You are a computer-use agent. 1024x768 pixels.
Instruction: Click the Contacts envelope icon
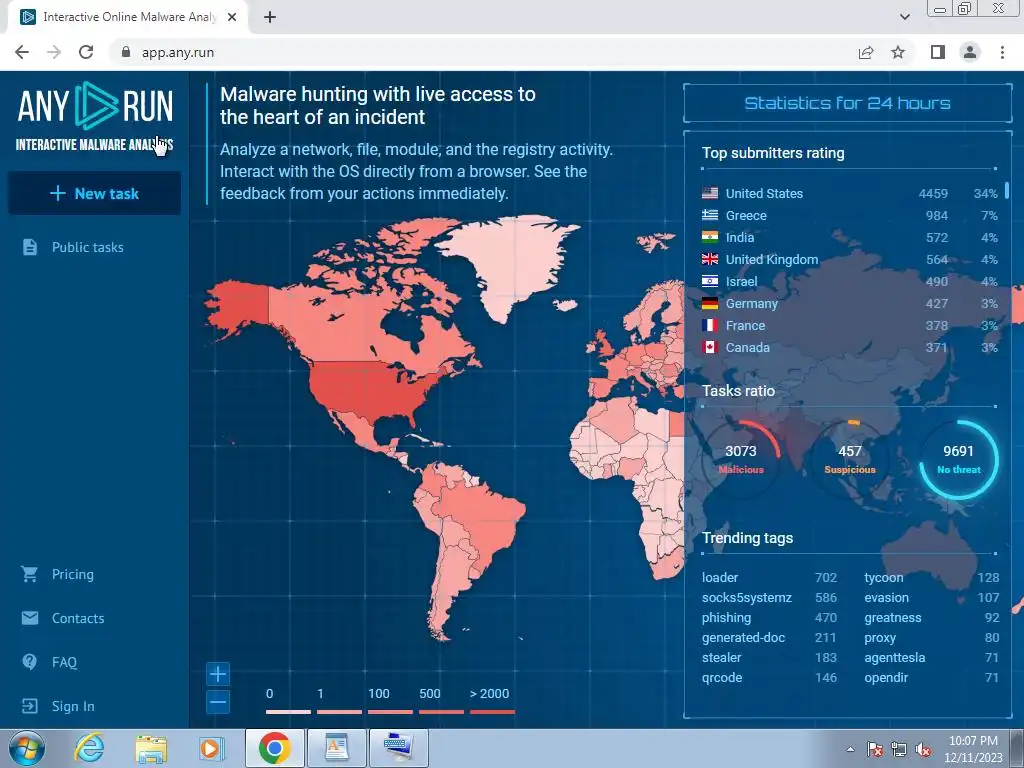point(30,618)
